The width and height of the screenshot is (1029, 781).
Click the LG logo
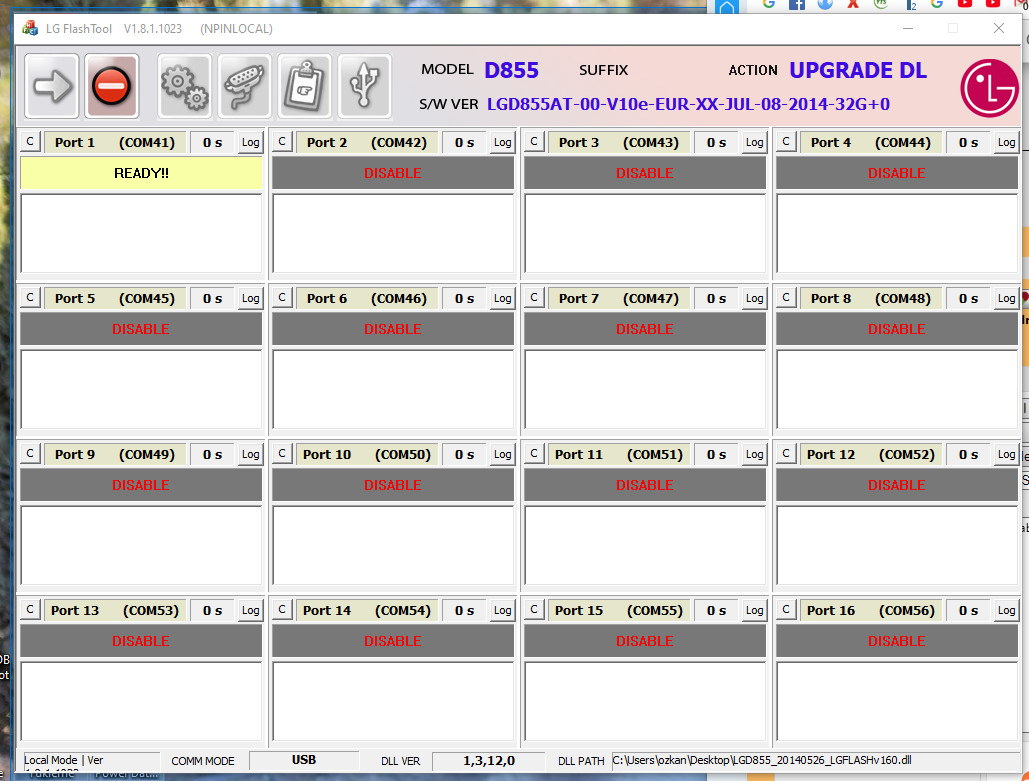[989, 88]
